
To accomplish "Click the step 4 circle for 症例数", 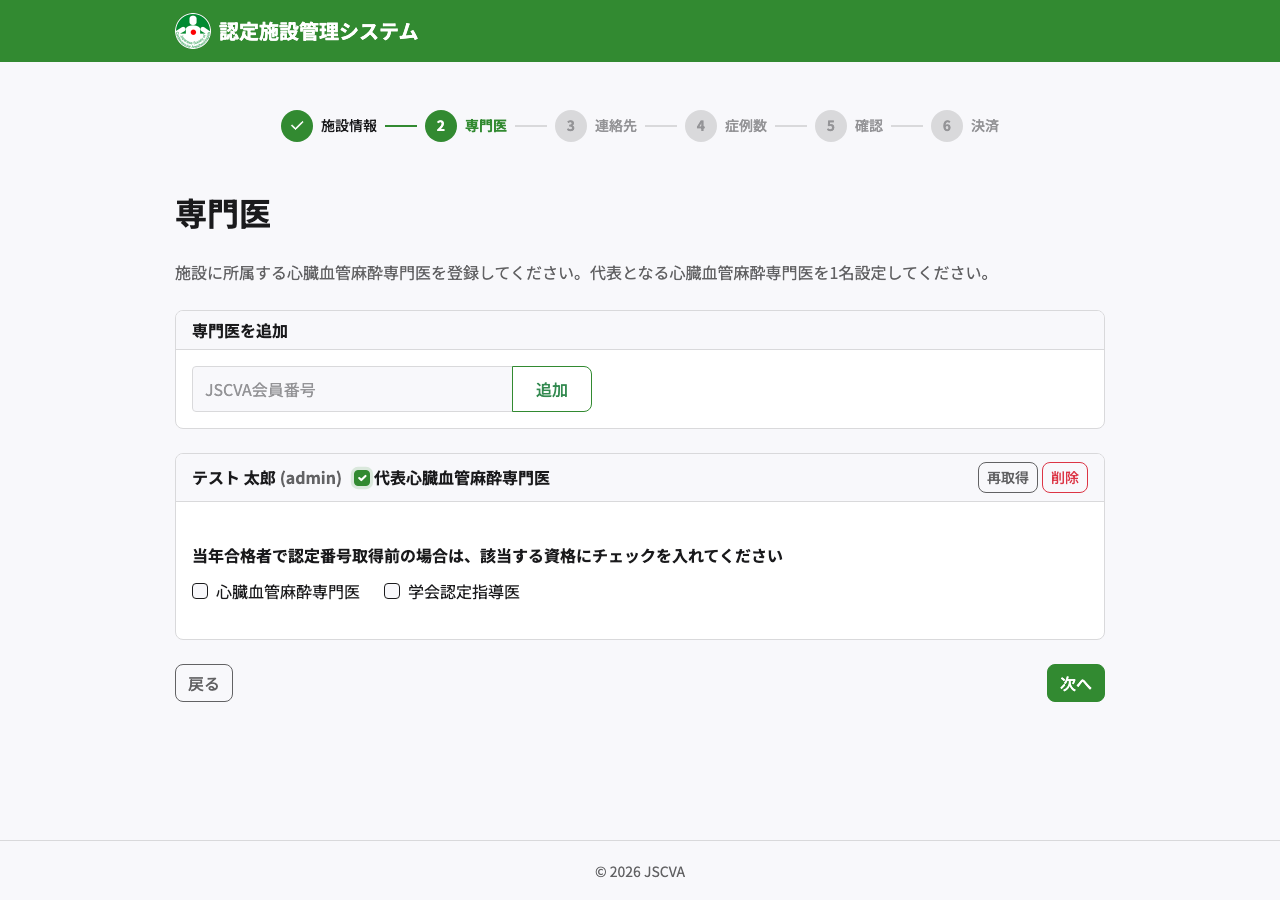I will pyautogui.click(x=701, y=126).
